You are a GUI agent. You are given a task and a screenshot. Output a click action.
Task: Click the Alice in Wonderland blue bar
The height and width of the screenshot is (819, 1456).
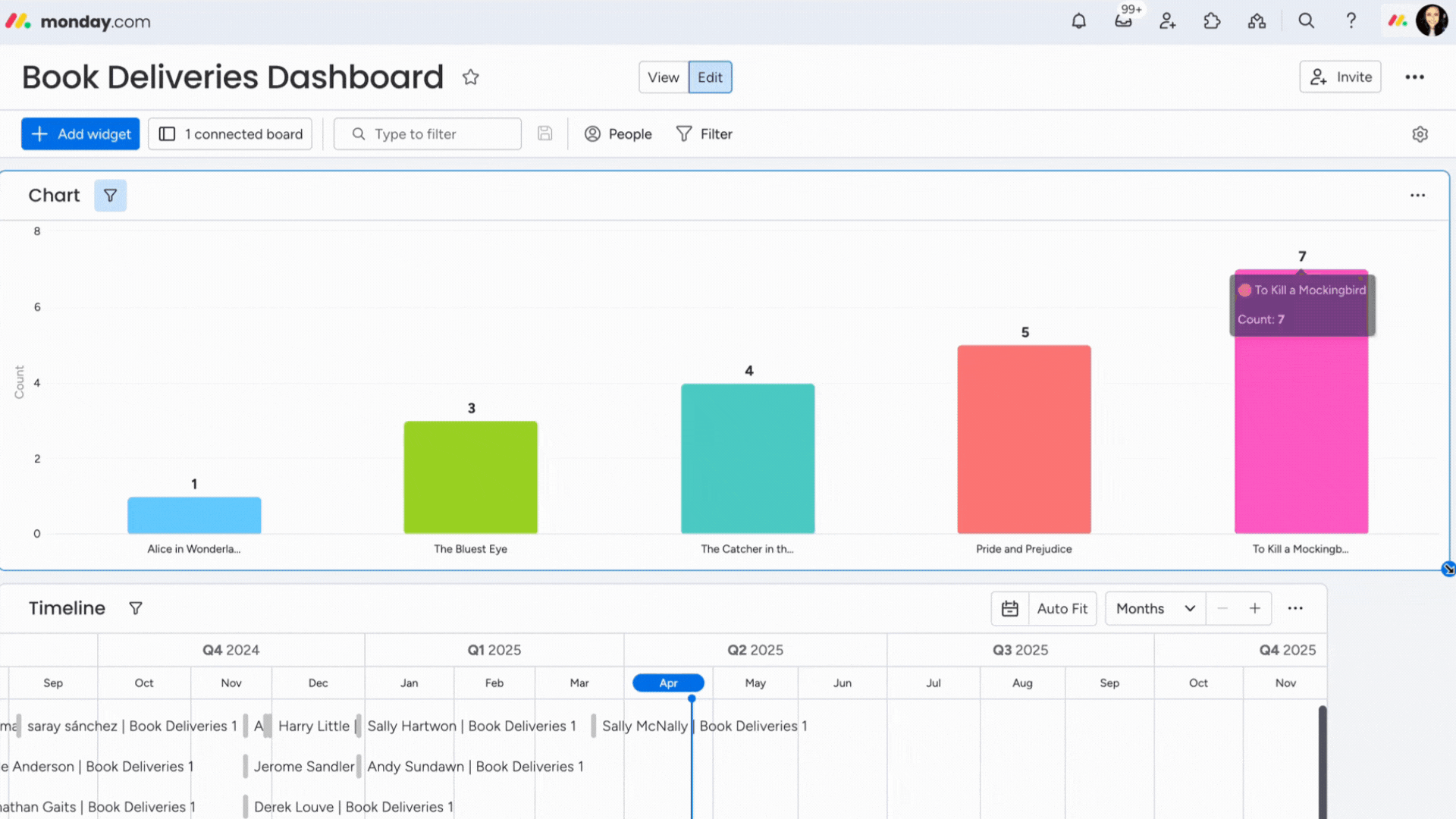click(x=194, y=516)
